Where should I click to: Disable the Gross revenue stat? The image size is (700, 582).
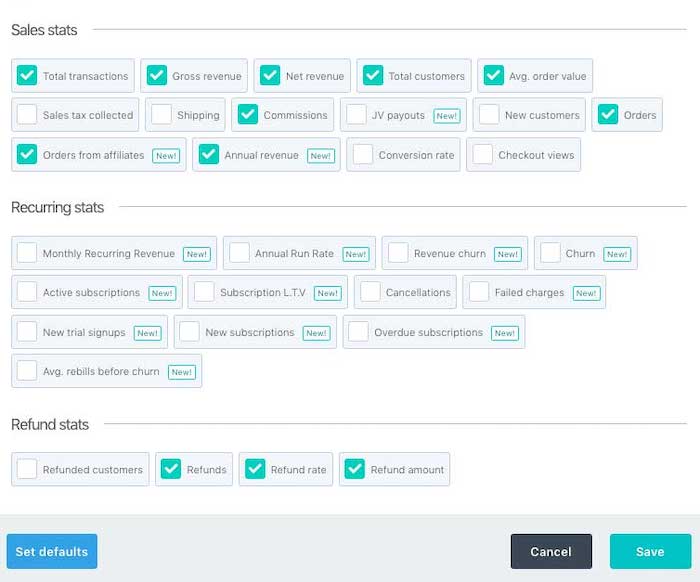point(156,76)
